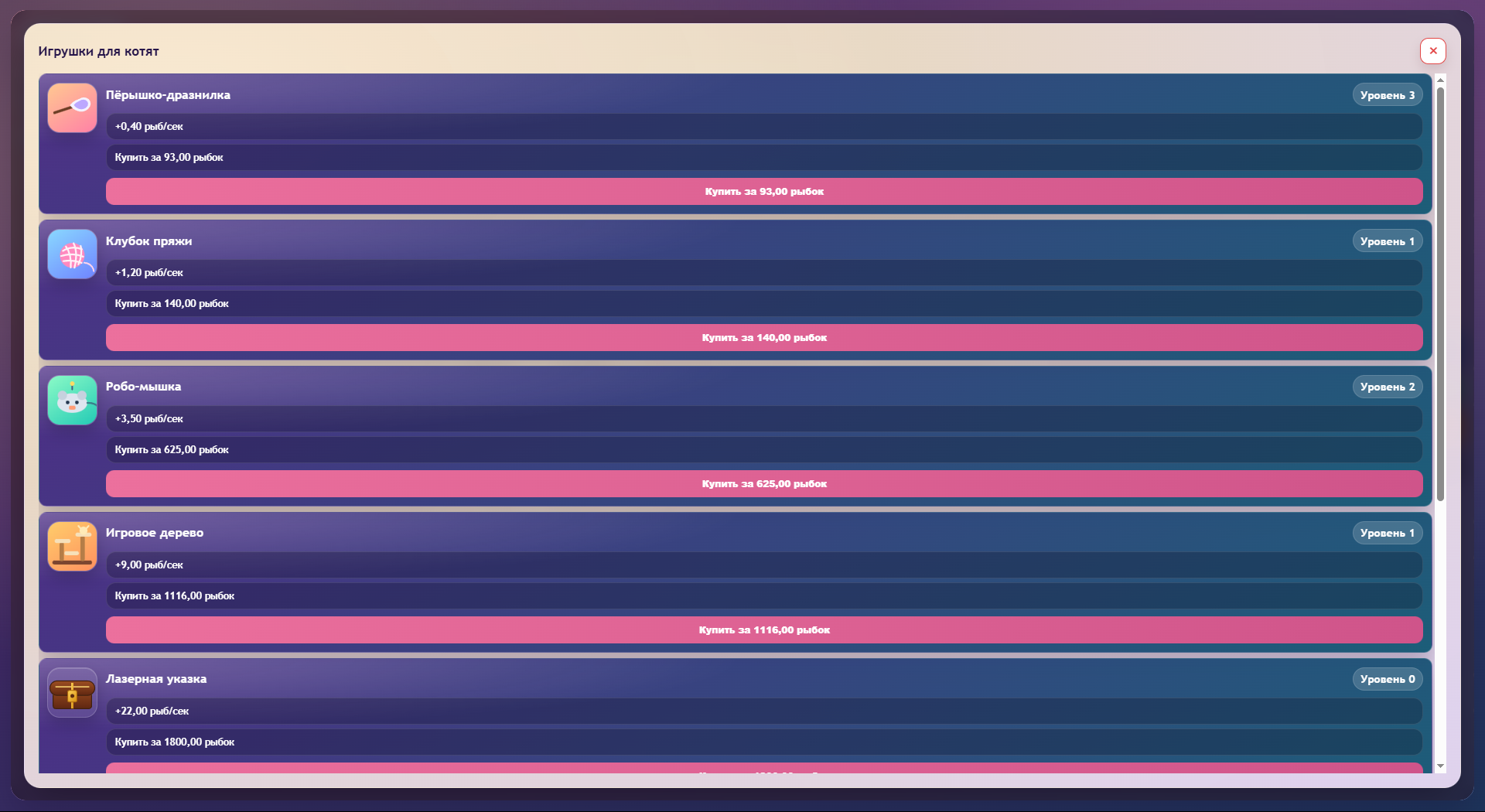This screenshot has width=1485, height=812.
Task: Click the scroll up arrow of the list
Action: click(1440, 80)
